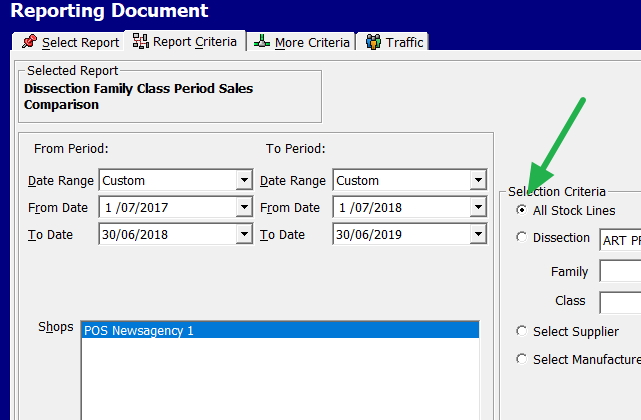The height and width of the screenshot is (420, 641).
Task: Select the All Stock Lines radio button
Action: (x=521, y=210)
